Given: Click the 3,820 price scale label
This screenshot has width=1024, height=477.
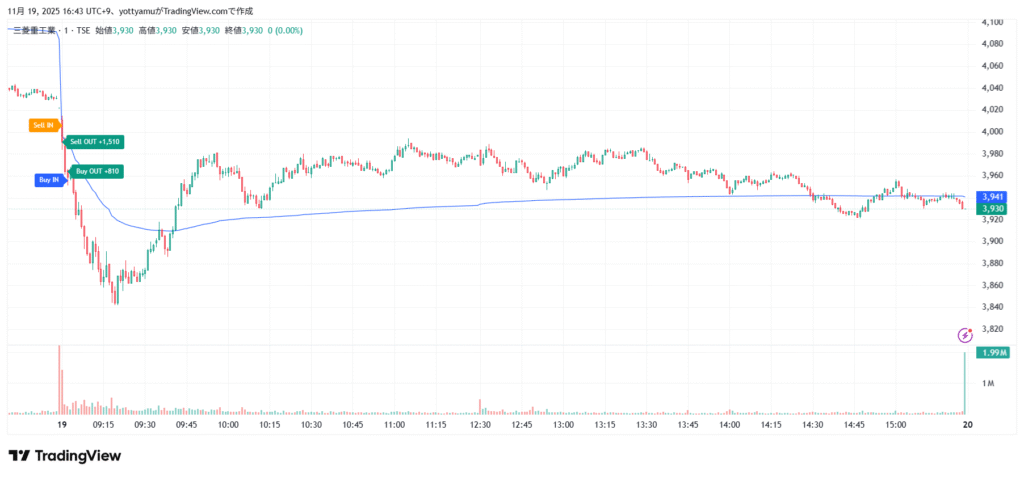Looking at the screenshot, I should click(x=992, y=328).
